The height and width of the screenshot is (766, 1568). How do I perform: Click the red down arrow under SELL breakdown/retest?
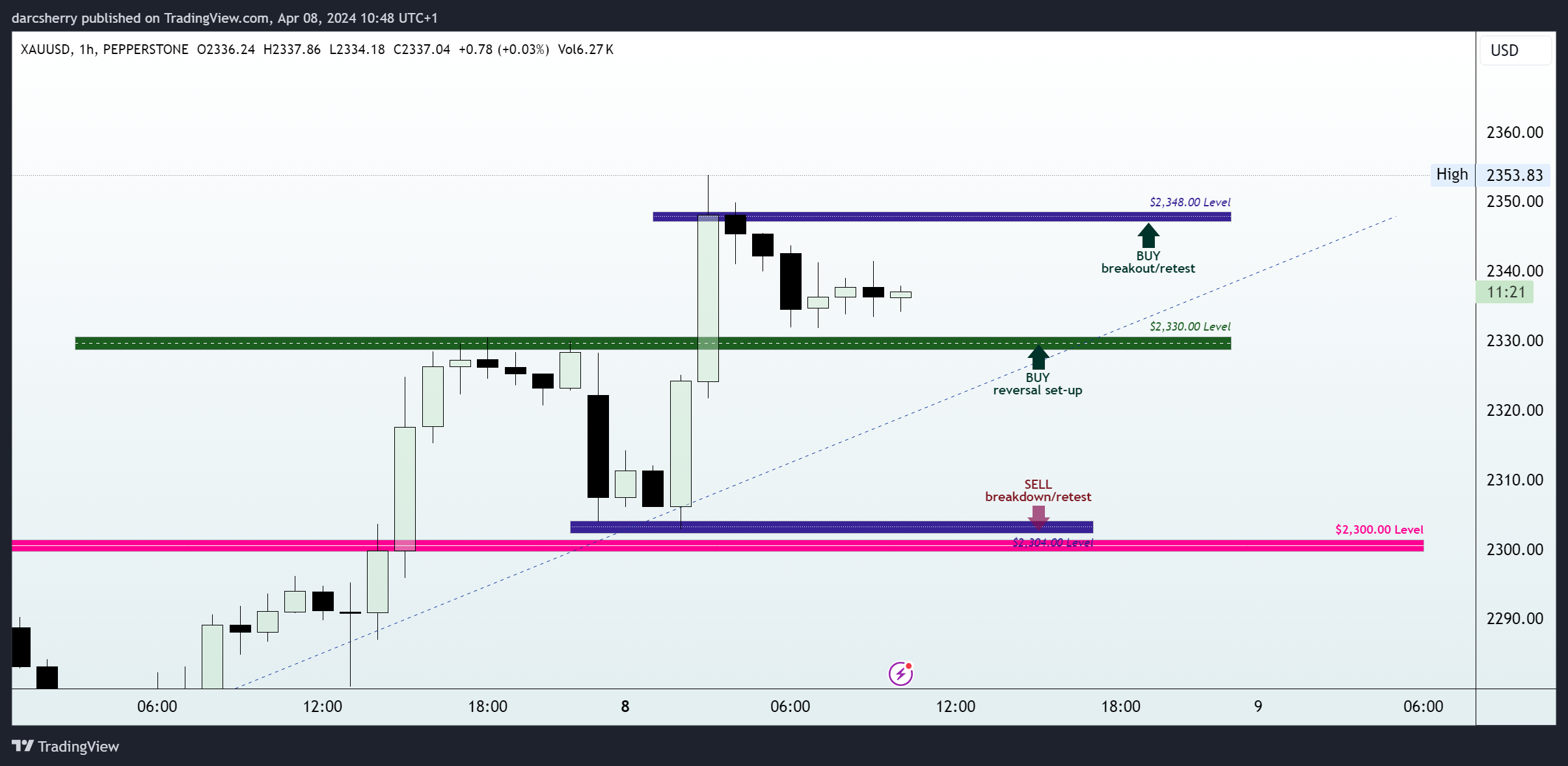[1038, 517]
